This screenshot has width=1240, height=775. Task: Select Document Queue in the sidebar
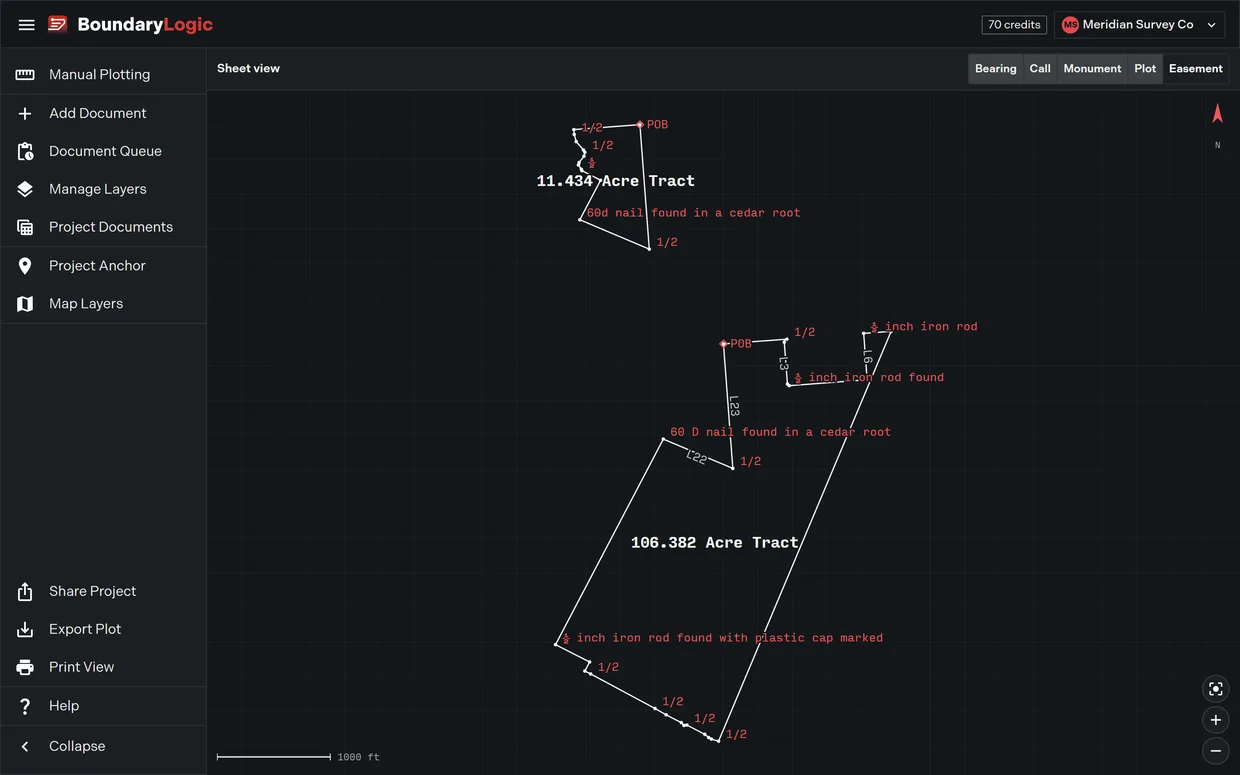coord(103,151)
